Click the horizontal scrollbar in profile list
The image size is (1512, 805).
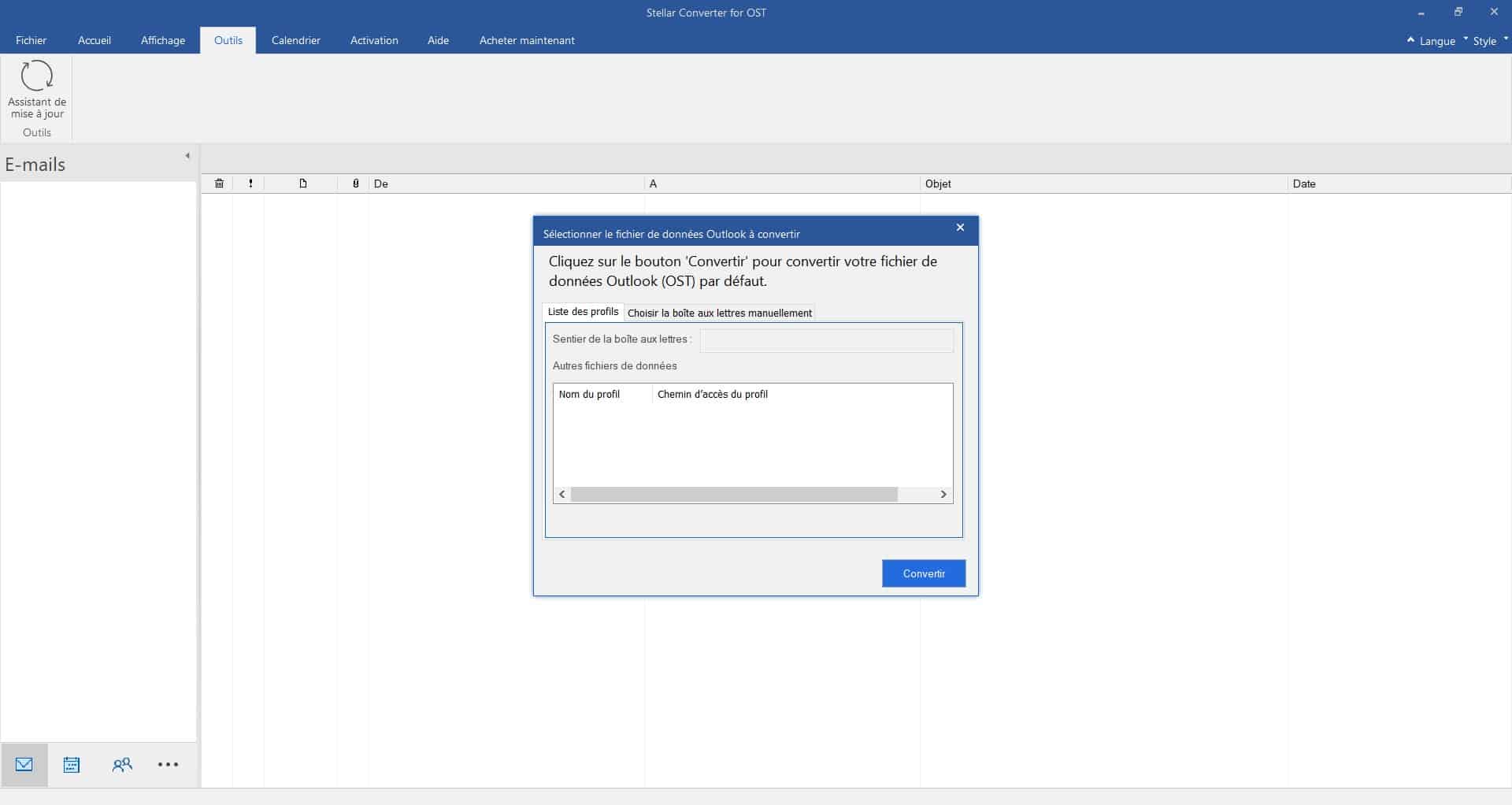pyautogui.click(x=733, y=495)
